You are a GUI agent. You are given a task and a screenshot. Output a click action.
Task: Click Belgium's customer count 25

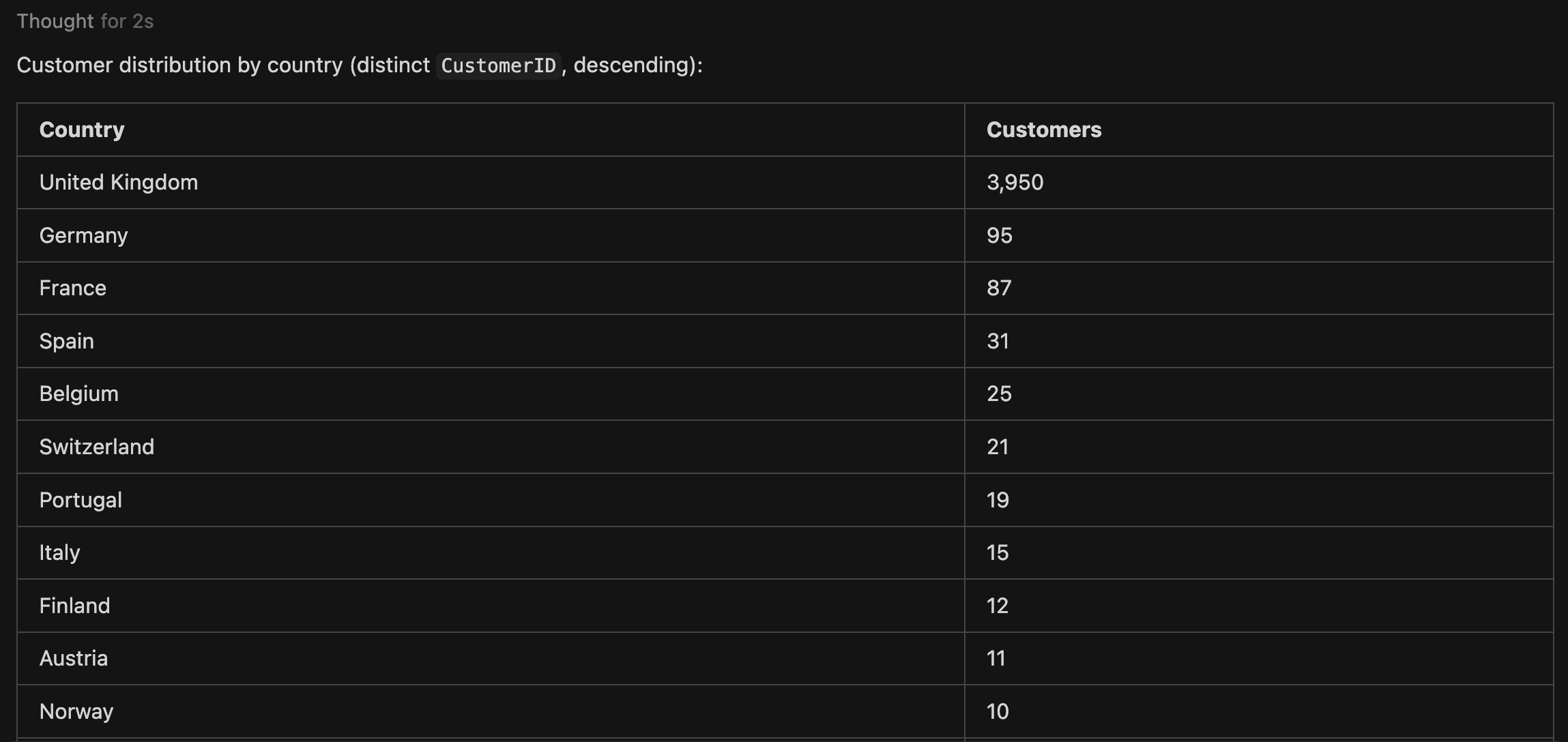[x=999, y=394]
